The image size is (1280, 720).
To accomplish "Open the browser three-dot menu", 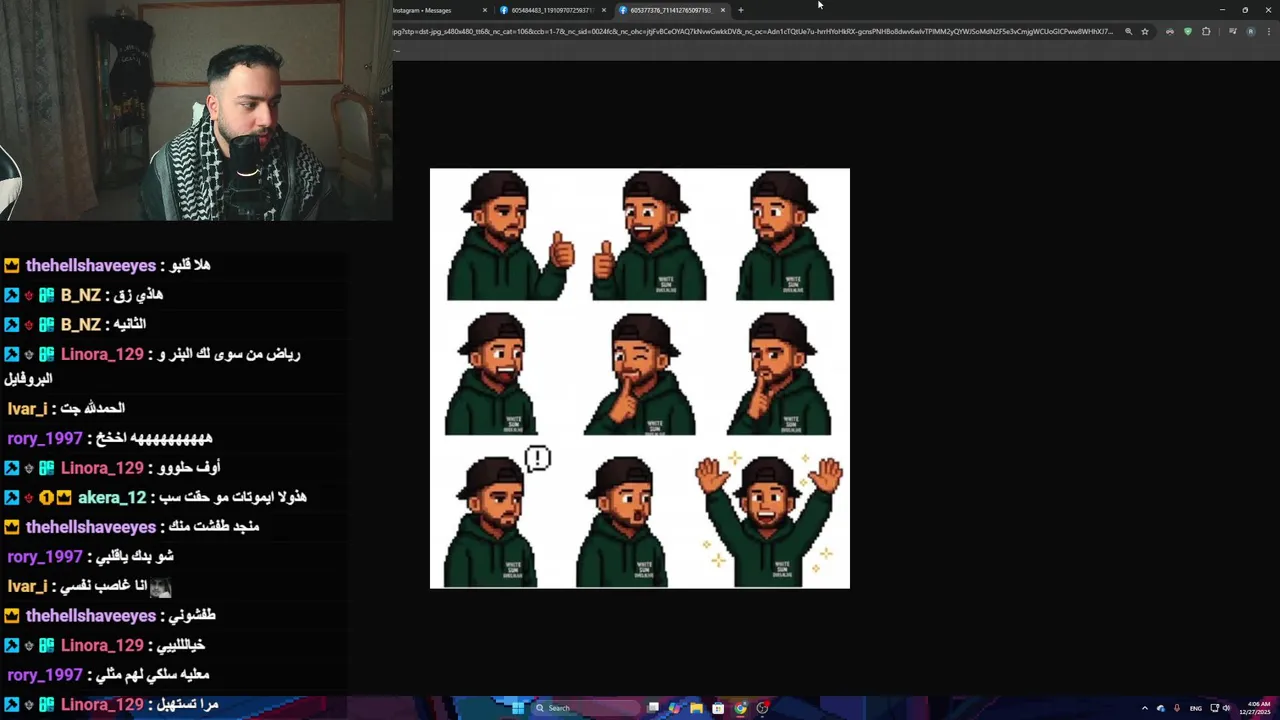I will click(x=1268, y=31).
